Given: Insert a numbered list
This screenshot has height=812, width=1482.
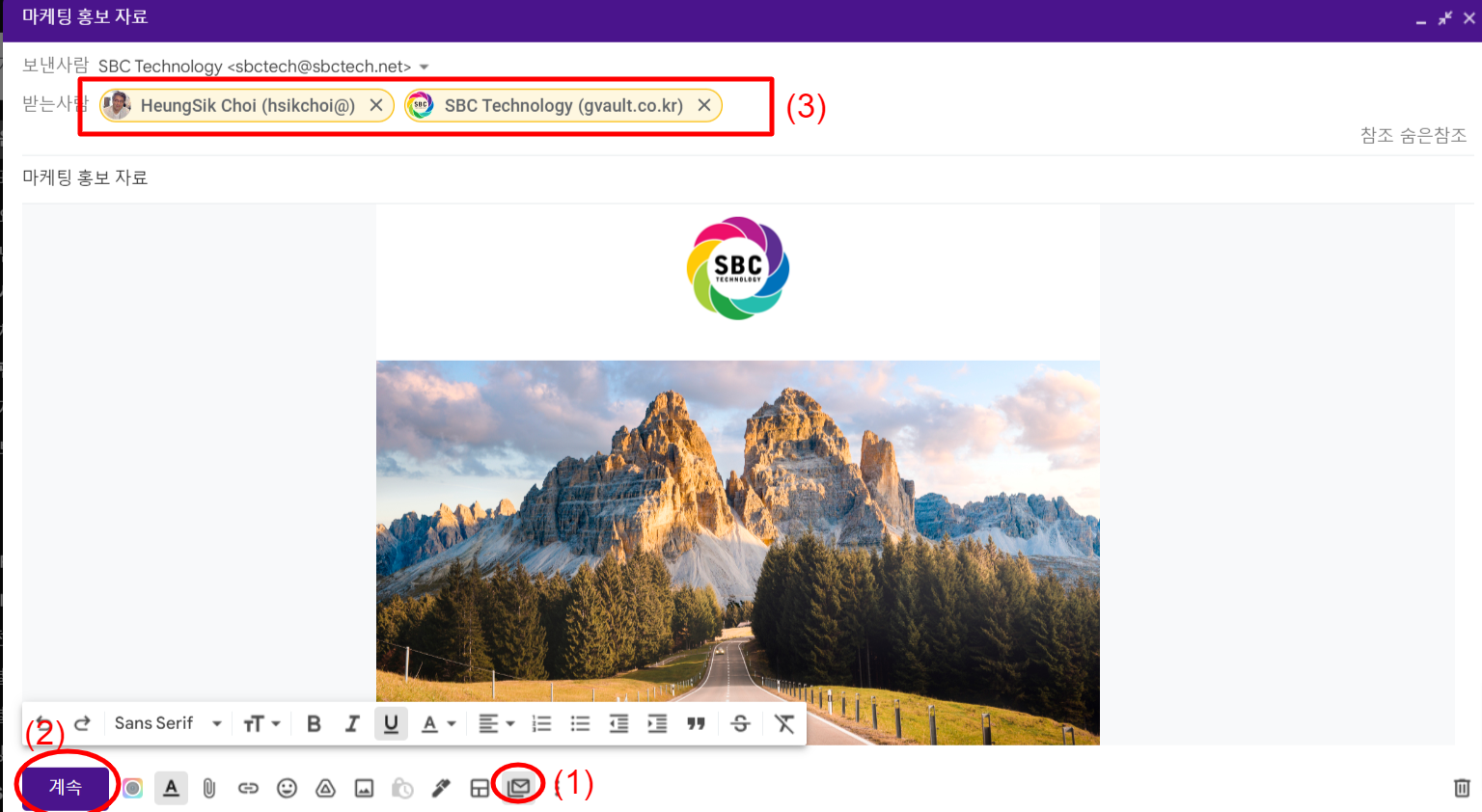Looking at the screenshot, I should (542, 723).
